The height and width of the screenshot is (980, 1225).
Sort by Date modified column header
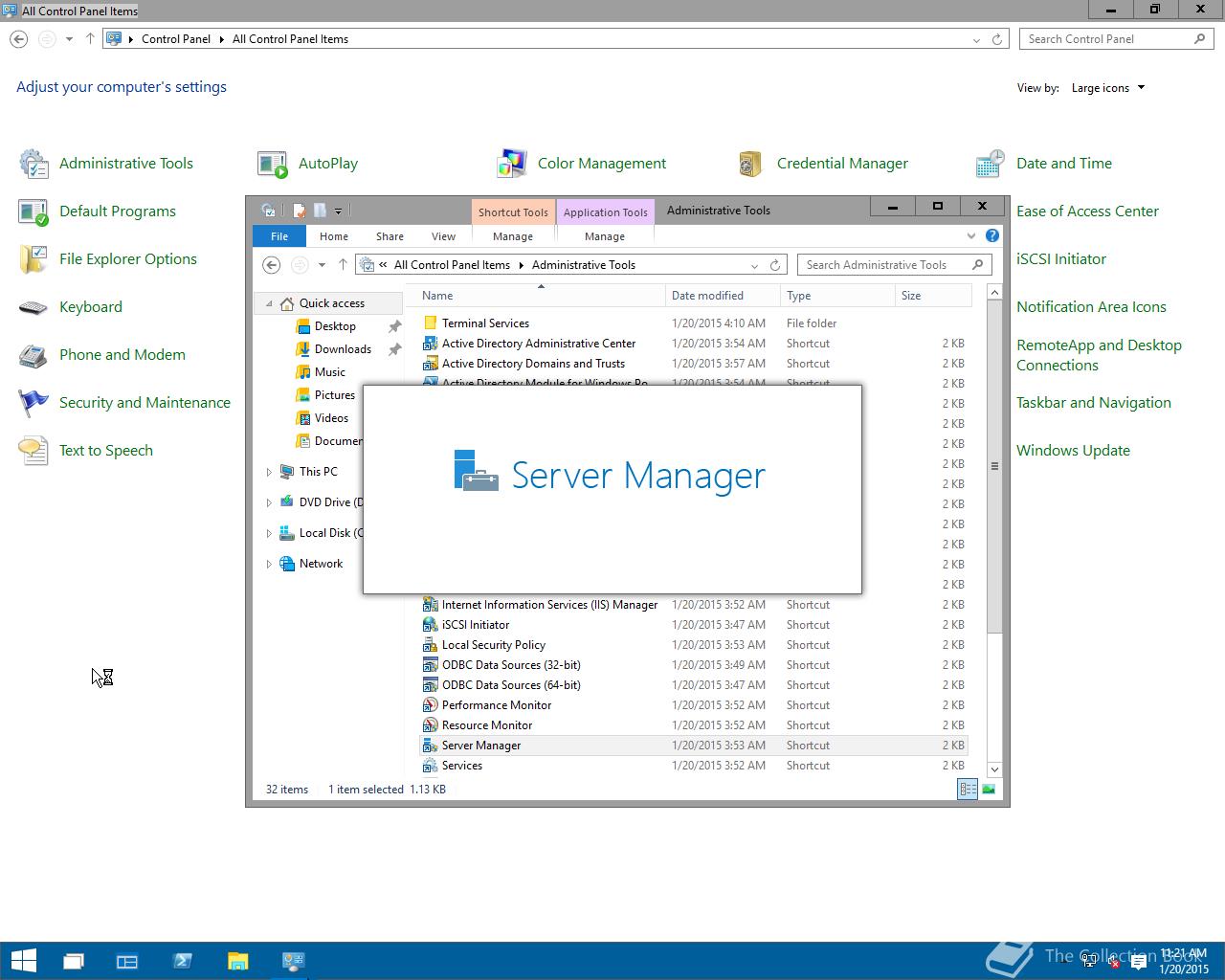pos(723,296)
